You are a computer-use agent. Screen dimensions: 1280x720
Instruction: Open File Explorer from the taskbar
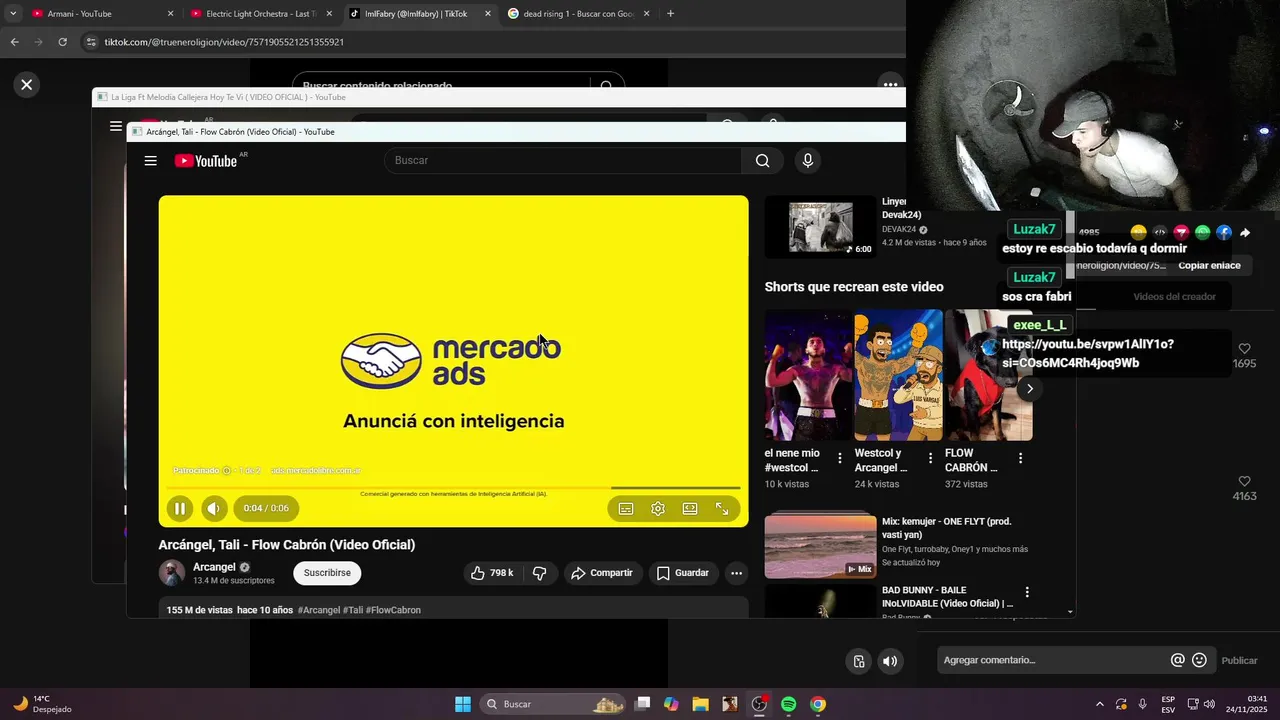point(700,704)
